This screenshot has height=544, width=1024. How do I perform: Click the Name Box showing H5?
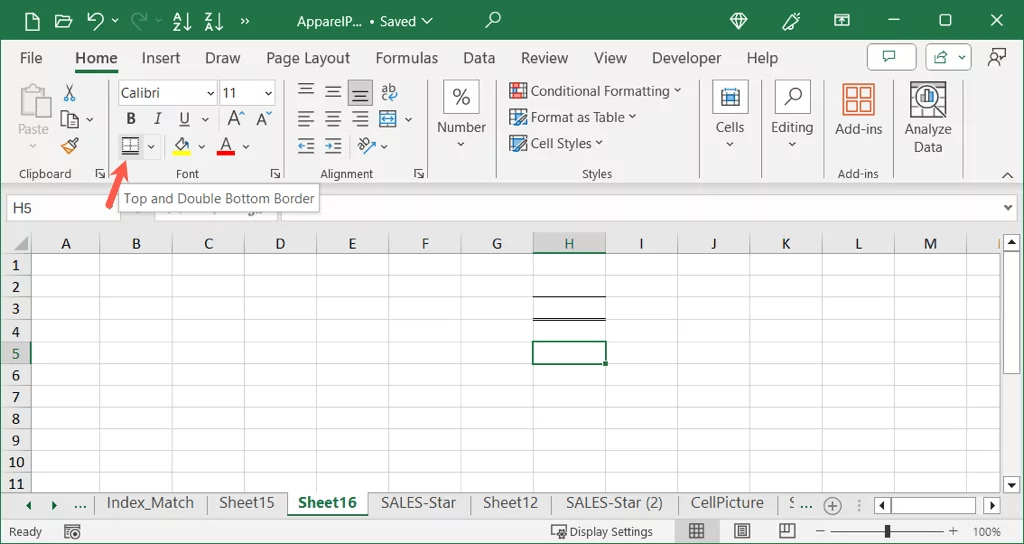63,208
